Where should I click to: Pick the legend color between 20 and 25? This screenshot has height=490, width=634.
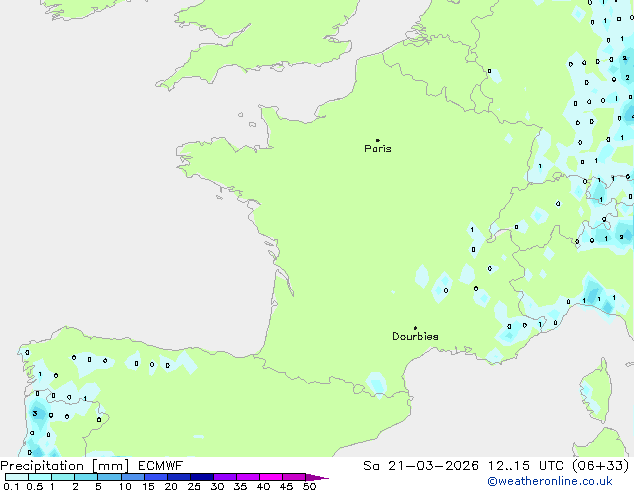click(180, 477)
